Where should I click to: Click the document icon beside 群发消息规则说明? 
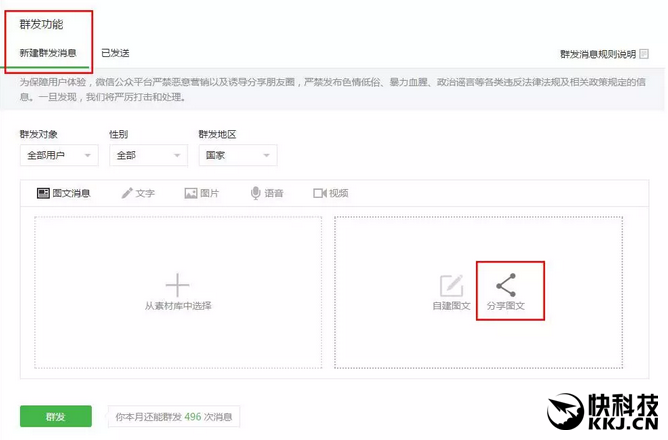pos(644,54)
